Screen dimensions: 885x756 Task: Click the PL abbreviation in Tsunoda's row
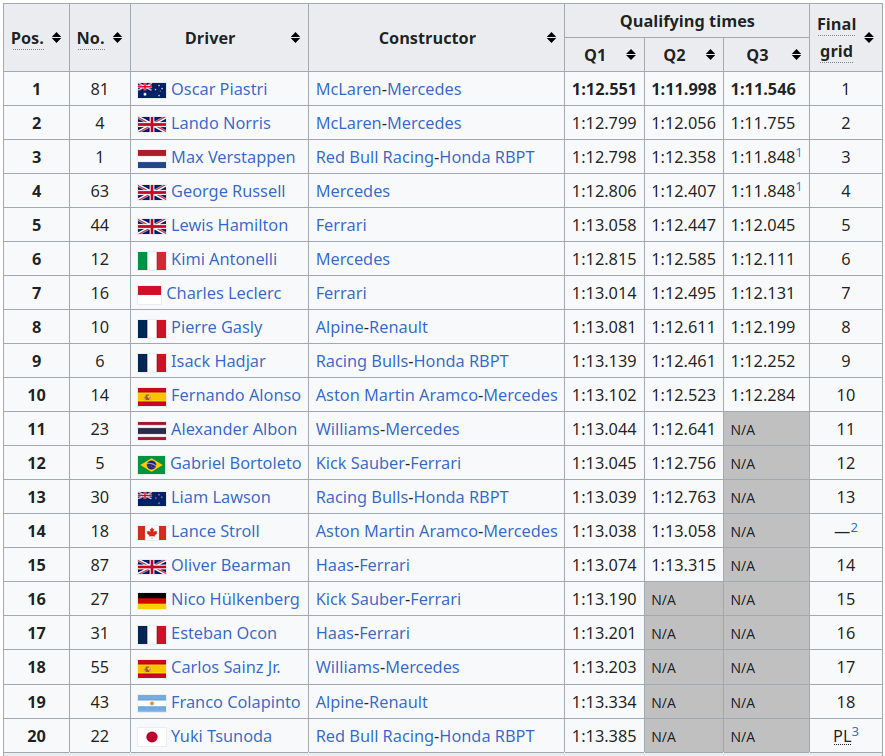pyautogui.click(x=842, y=737)
